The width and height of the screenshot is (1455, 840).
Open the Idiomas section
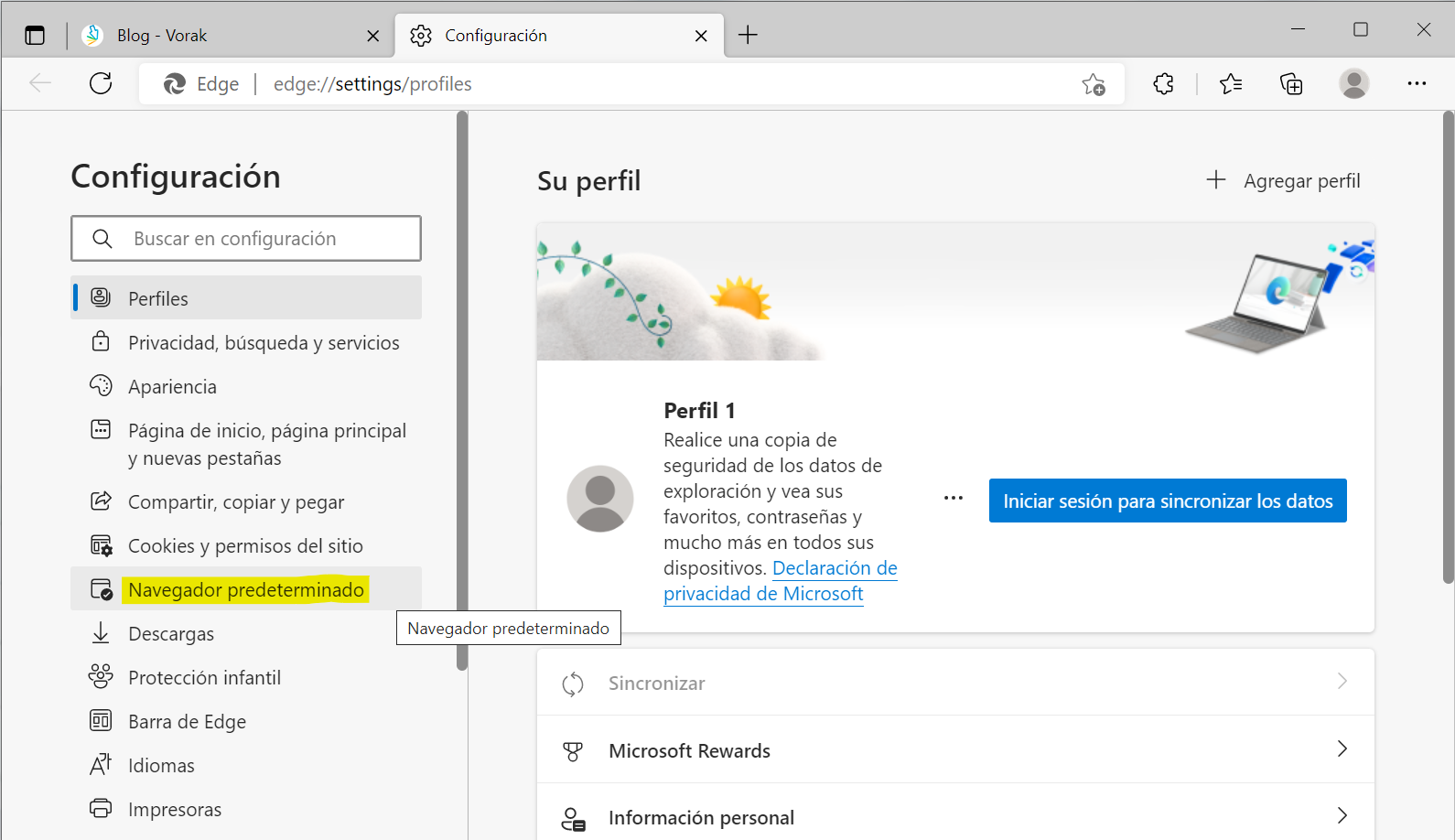click(x=246, y=765)
